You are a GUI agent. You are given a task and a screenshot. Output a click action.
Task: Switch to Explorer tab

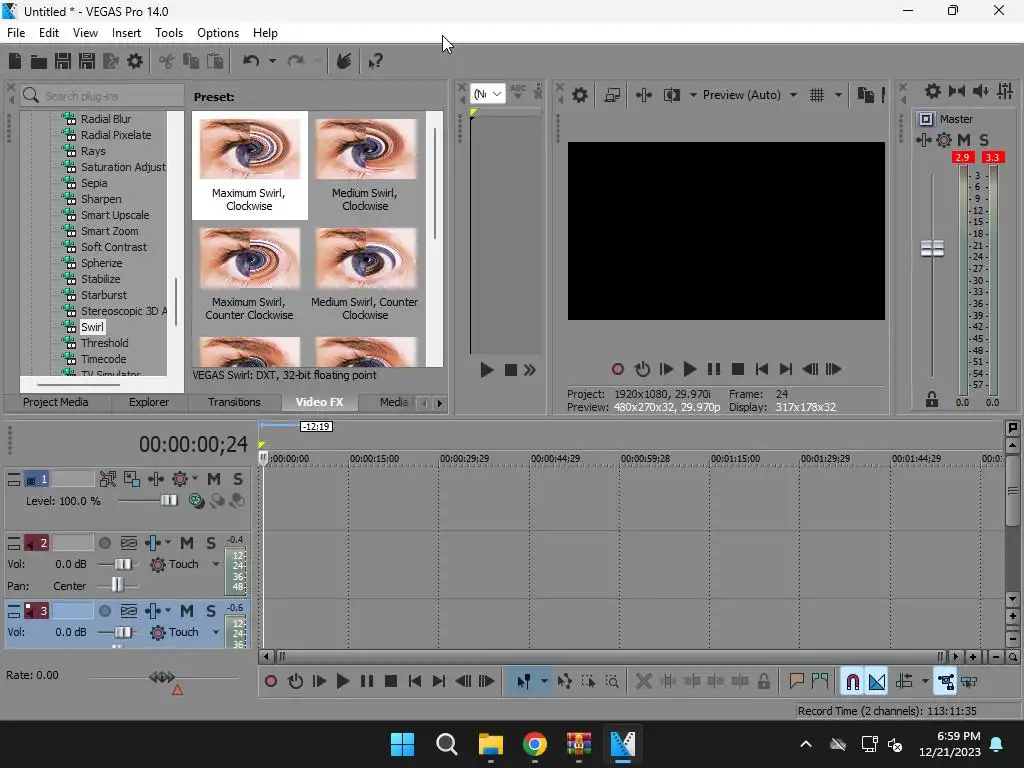[x=149, y=402]
